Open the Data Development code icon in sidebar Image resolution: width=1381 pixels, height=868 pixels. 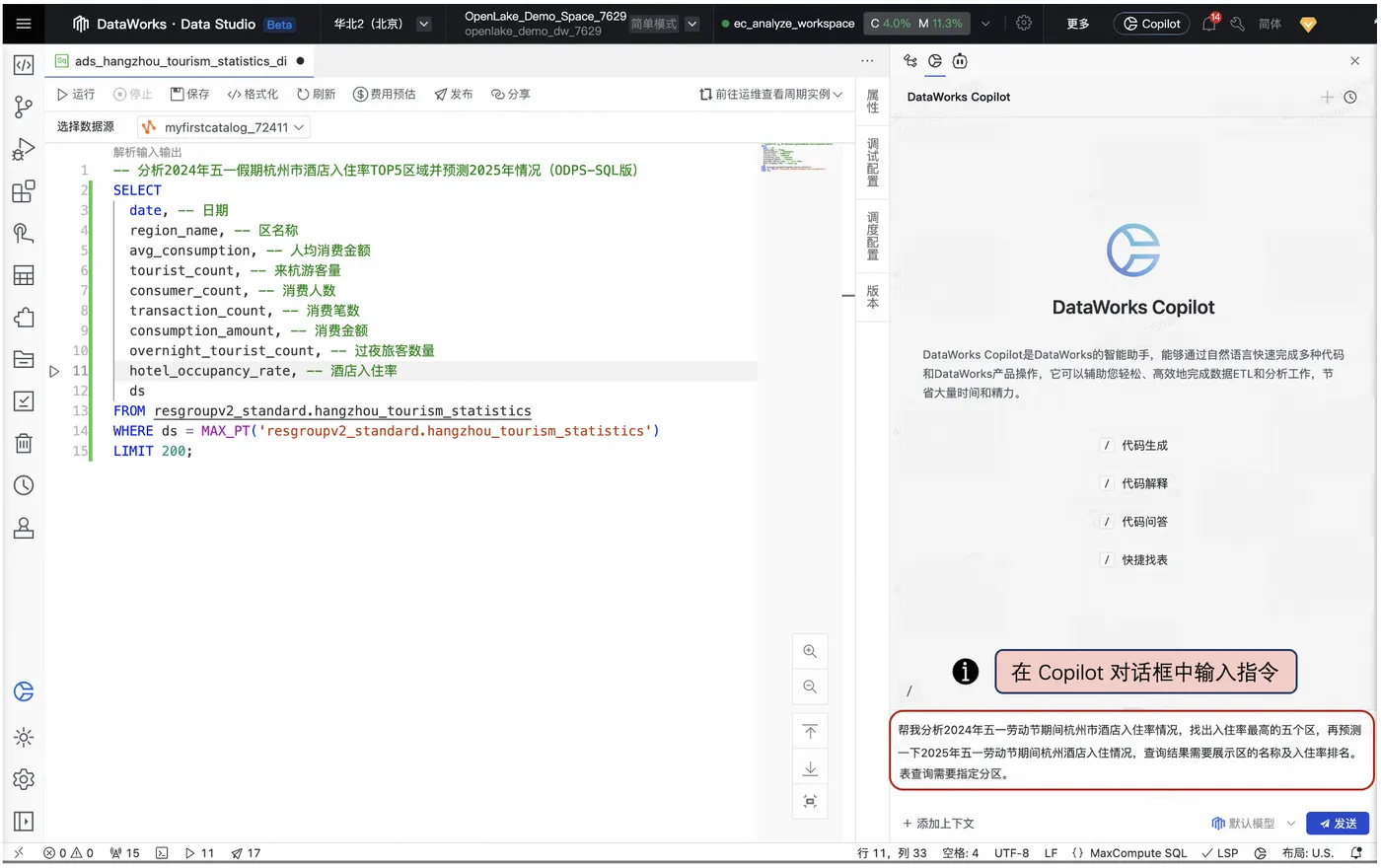[24, 65]
